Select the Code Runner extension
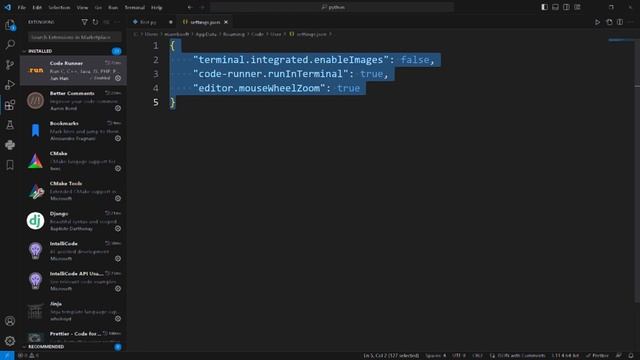Viewport: 640px width, 360px height. [73, 71]
